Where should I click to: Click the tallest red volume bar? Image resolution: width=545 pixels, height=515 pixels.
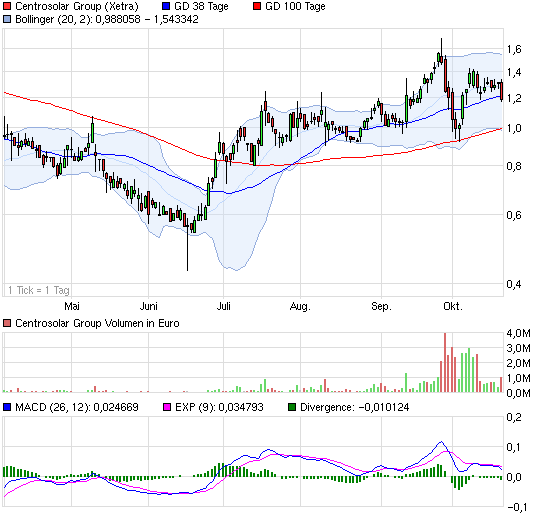pos(445,362)
